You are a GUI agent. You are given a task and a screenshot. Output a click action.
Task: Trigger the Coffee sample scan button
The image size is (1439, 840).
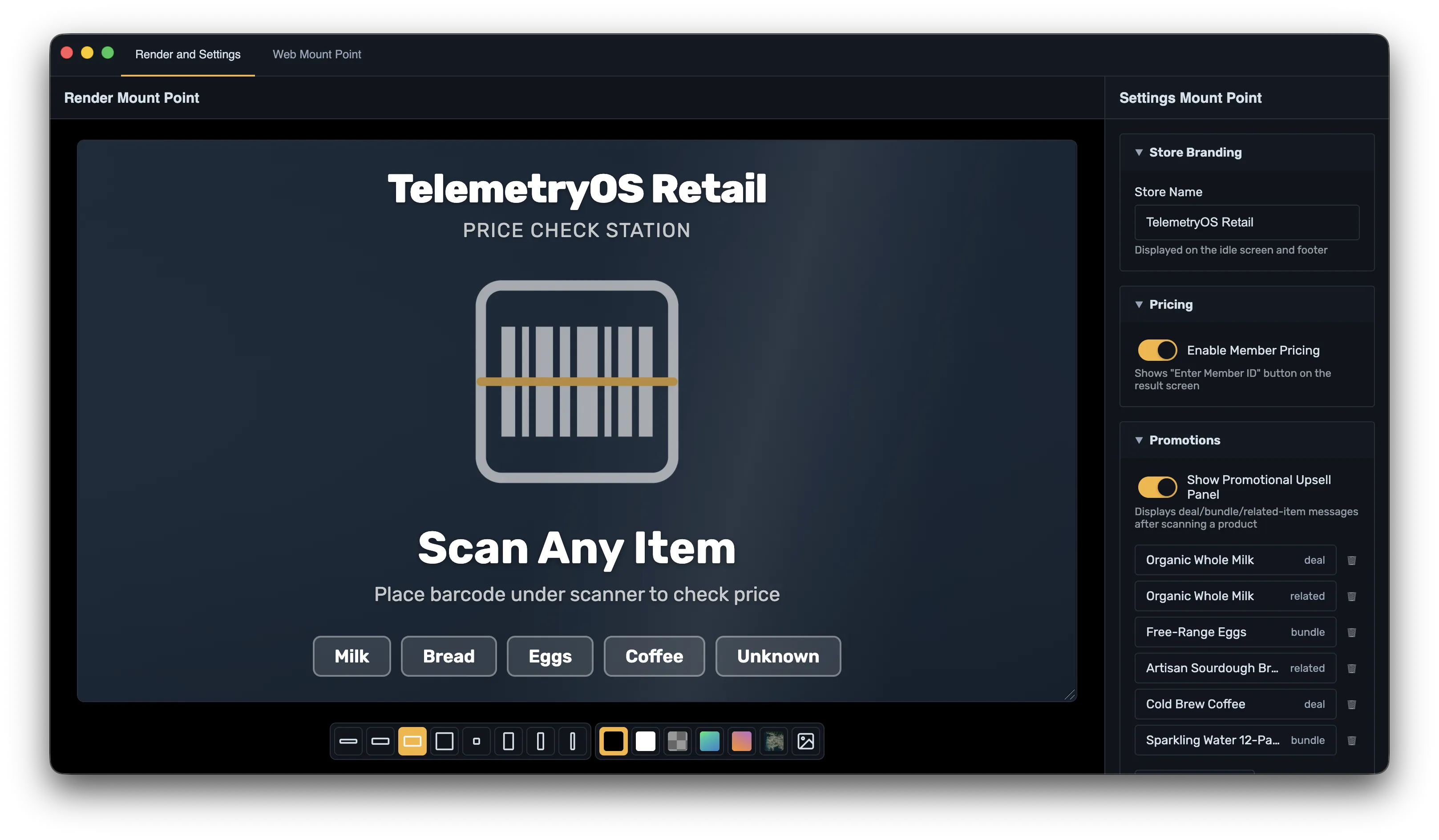[655, 656]
